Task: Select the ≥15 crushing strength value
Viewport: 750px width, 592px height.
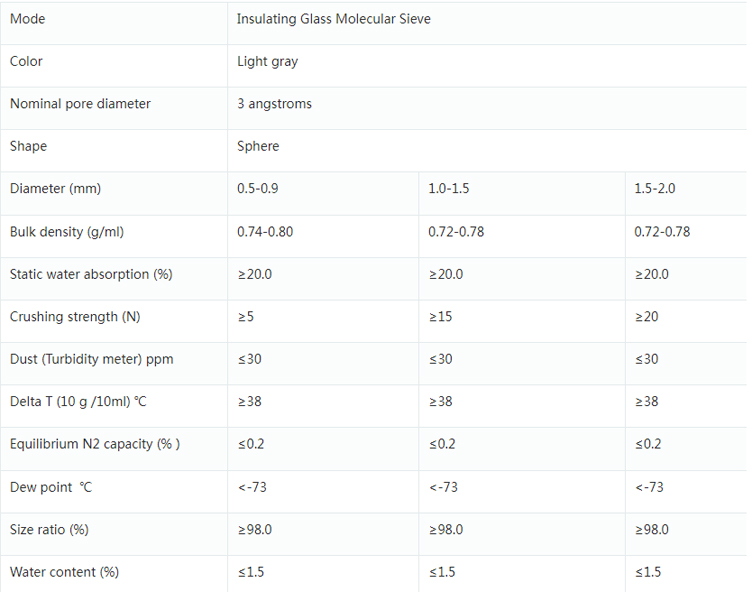Action: (440, 317)
